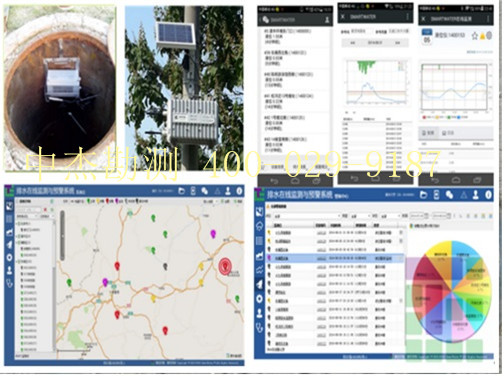Open the dropdown in the station tree panel
This screenshot has width=504, height=376.
tap(27, 217)
